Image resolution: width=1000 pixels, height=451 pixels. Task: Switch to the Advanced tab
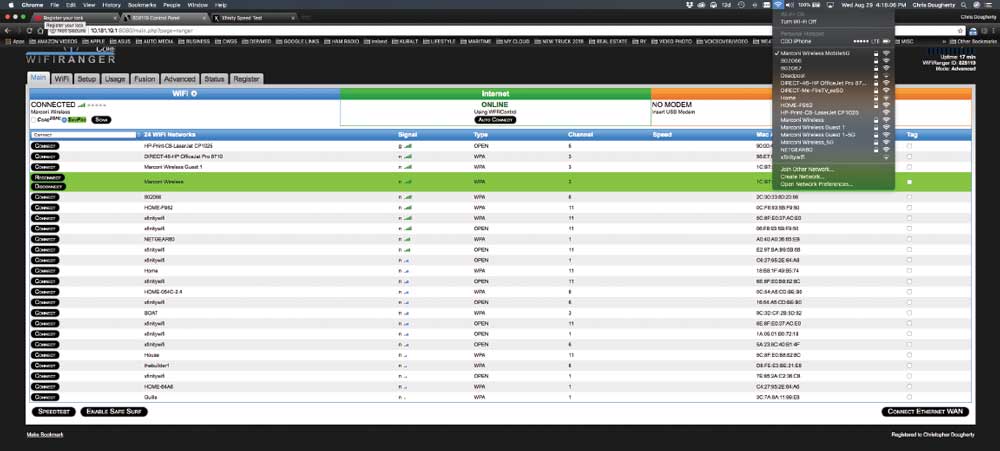pyautogui.click(x=179, y=79)
